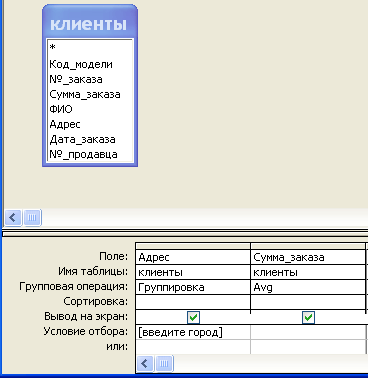Click the или cell under Адрес column
Viewport: 368px width, 378px height.
[193, 347]
